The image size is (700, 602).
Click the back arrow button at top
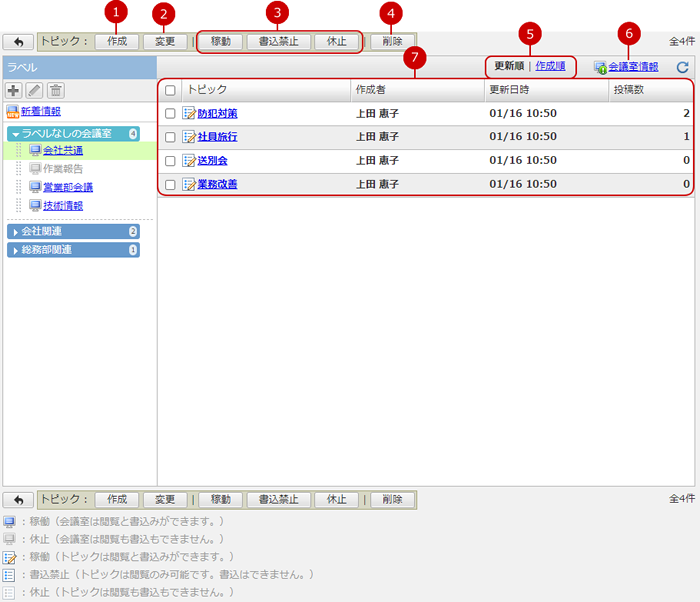click(x=18, y=42)
